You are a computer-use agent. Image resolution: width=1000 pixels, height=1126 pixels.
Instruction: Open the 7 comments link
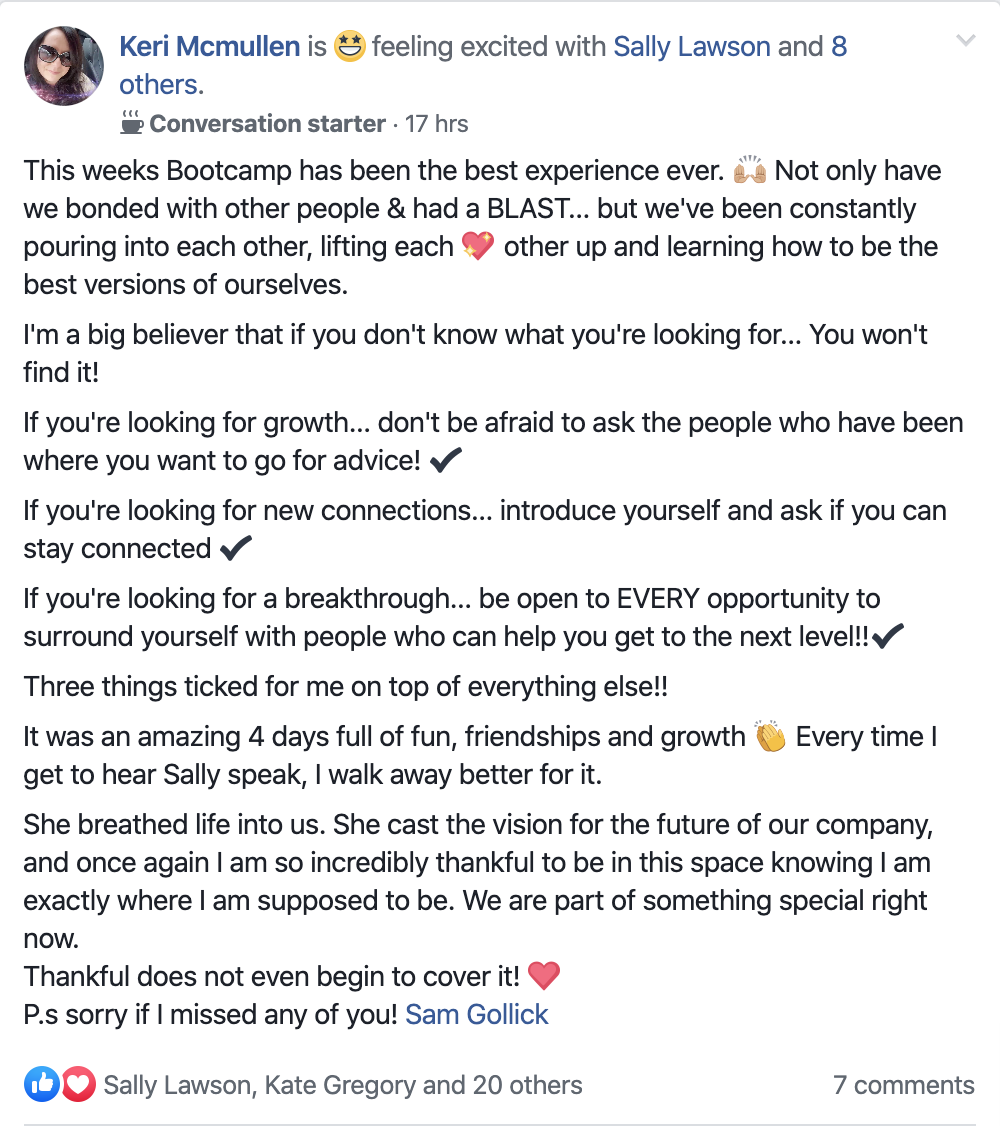pyautogui.click(x=903, y=1085)
